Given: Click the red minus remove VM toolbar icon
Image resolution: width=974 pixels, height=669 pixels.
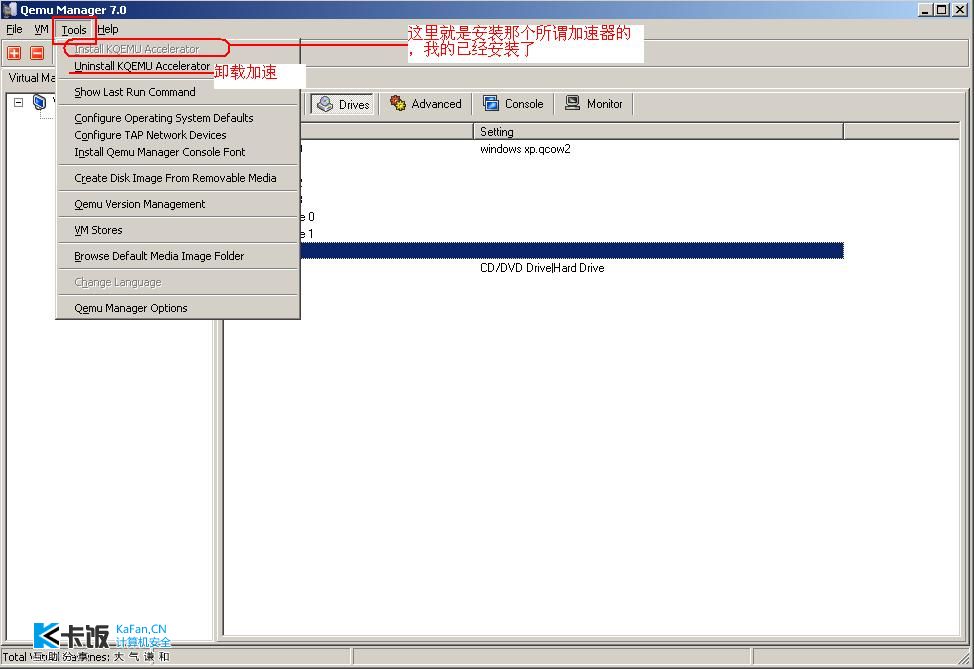Looking at the screenshot, I should point(37,53).
